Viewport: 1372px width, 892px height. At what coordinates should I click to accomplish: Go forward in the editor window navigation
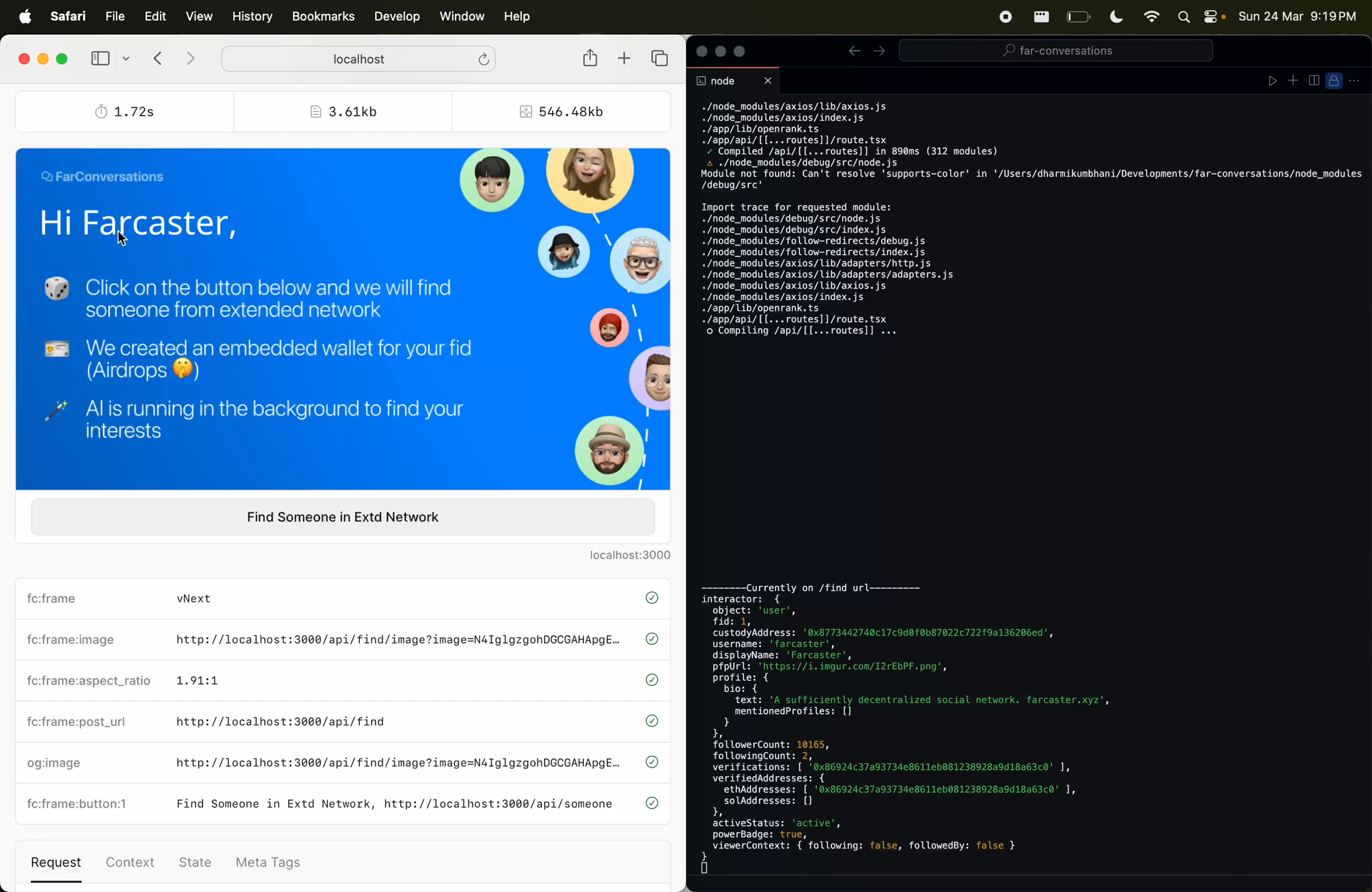[x=879, y=51]
